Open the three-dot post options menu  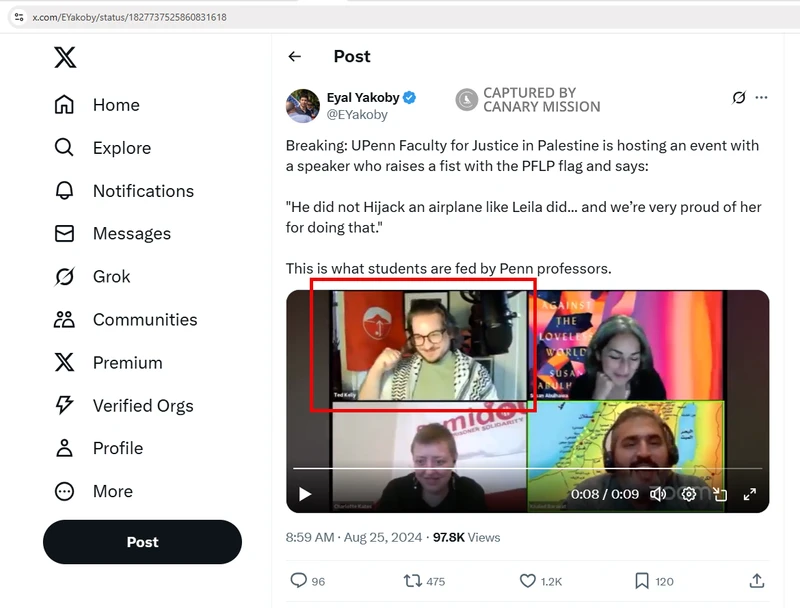(x=762, y=98)
